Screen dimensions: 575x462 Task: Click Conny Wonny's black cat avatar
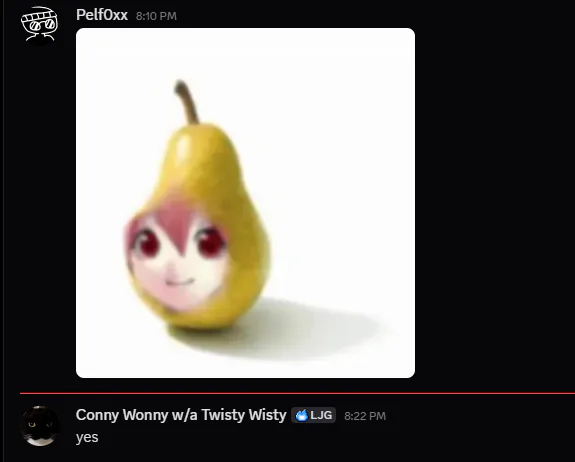(x=40, y=425)
